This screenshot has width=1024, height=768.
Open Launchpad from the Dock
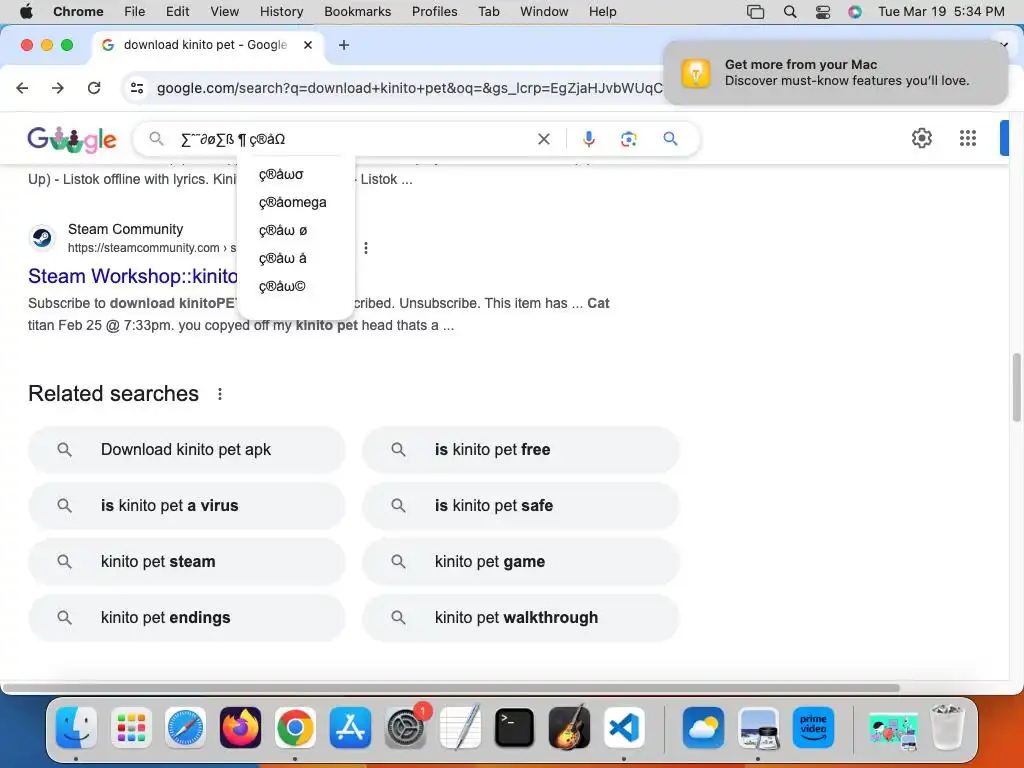point(131,728)
